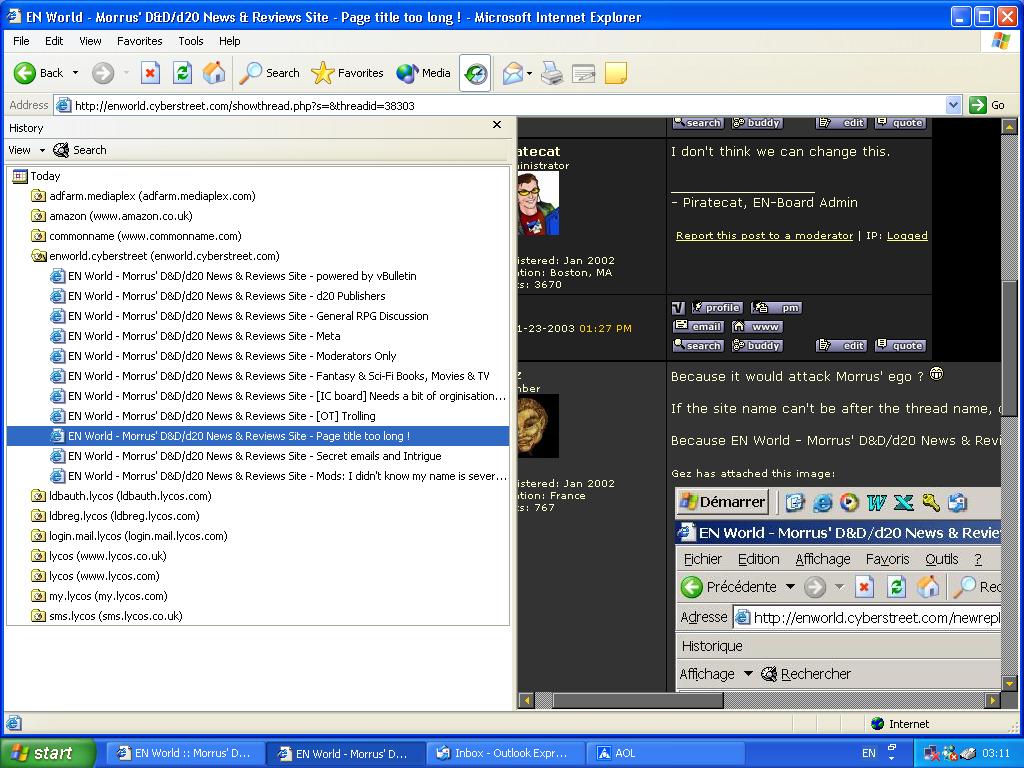Expand amazon (www.amazon.co.uk) history folder
Viewport: 1024px width, 768px height.
pos(112,216)
